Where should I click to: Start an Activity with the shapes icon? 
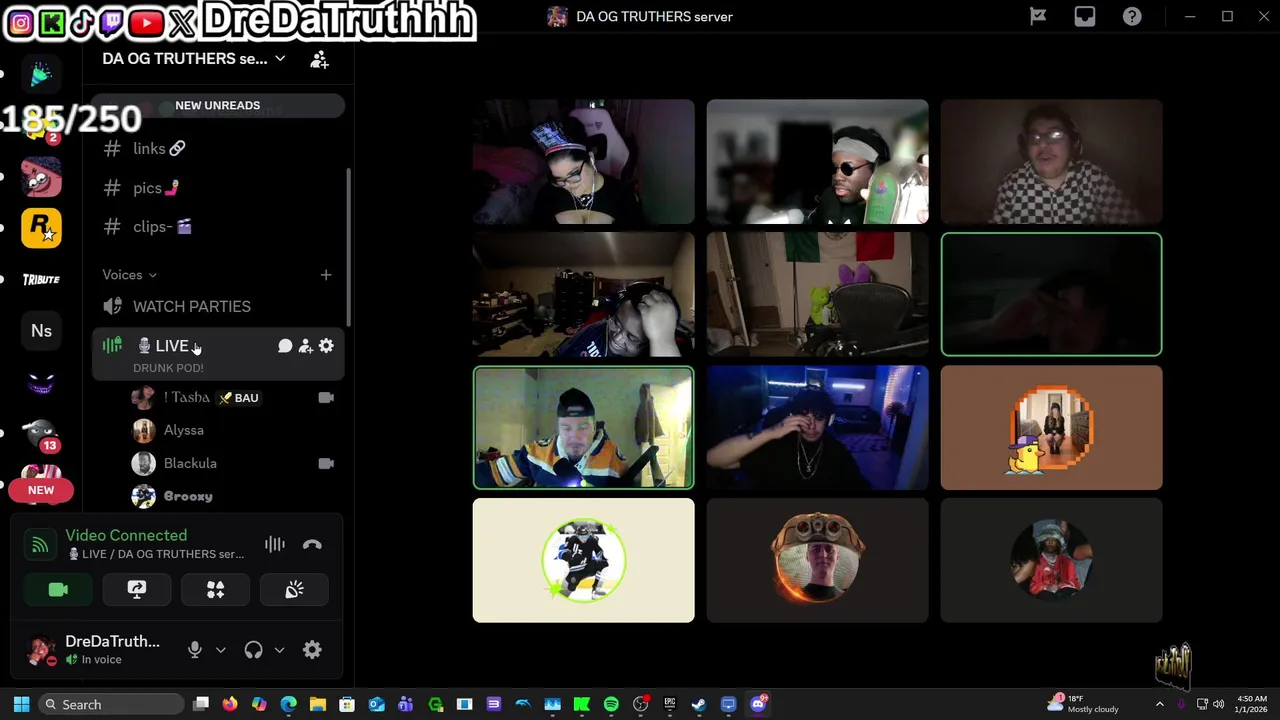click(215, 590)
